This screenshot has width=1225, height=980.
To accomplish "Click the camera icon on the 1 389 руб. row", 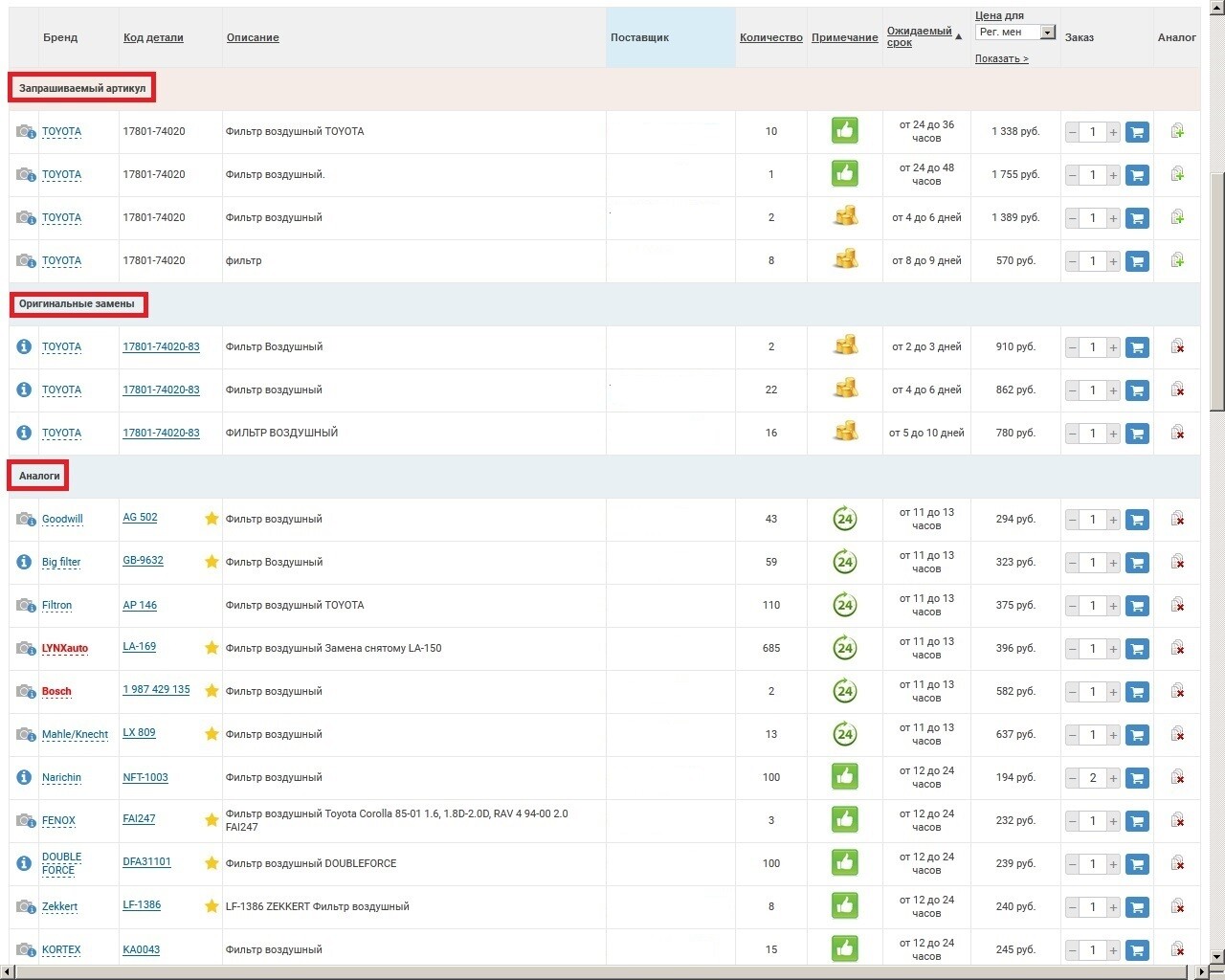I will click(26, 217).
